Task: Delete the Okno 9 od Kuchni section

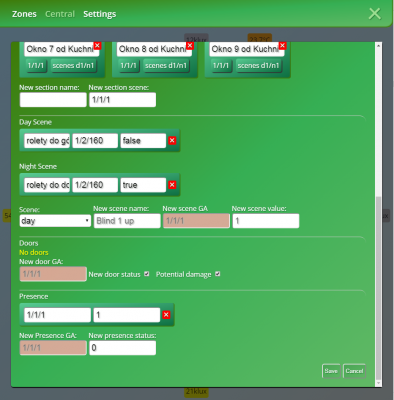Action: point(283,45)
